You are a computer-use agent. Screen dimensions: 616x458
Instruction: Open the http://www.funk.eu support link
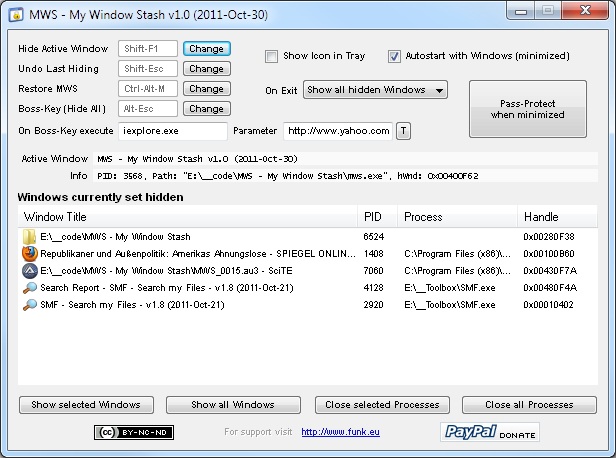click(340, 432)
